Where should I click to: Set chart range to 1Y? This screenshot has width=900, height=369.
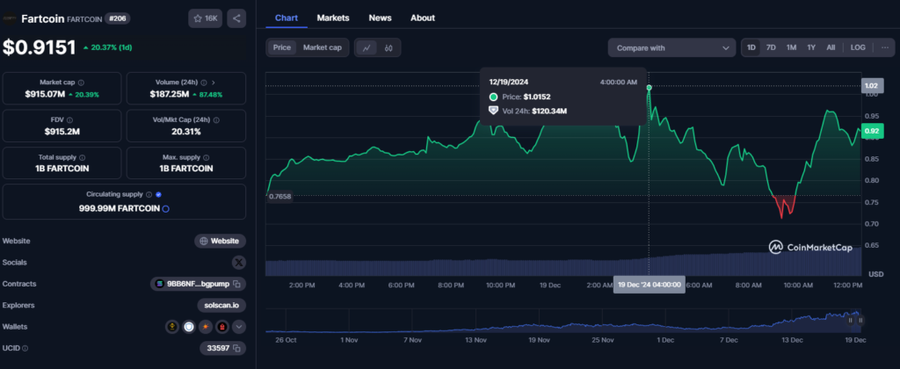[x=811, y=48]
